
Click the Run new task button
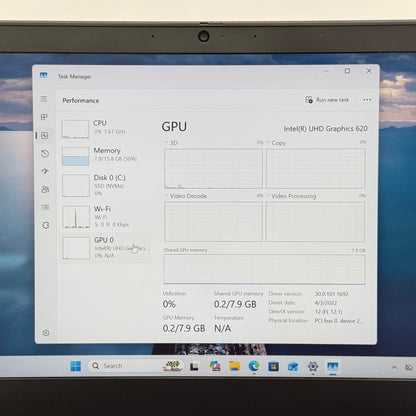pos(327,100)
